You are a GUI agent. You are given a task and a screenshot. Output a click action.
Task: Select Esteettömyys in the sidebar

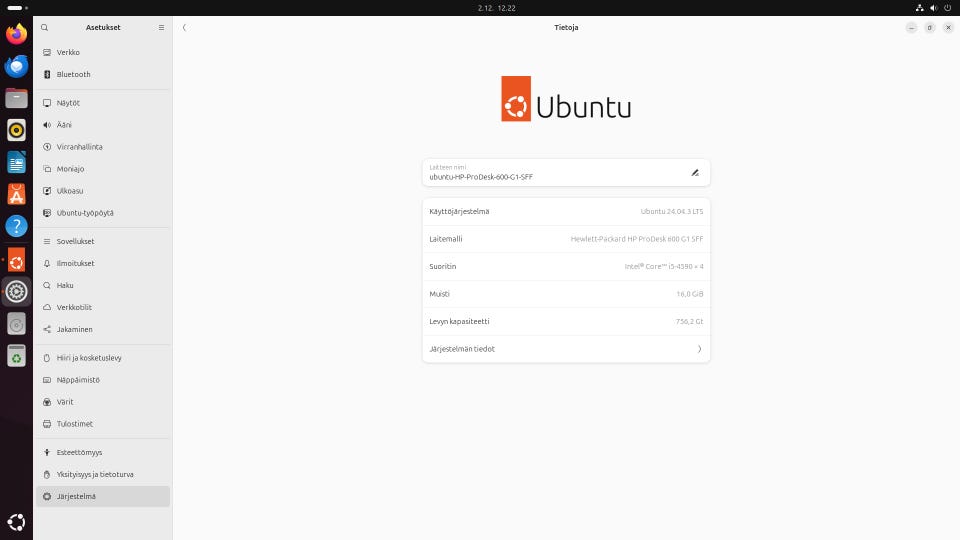[x=103, y=452]
